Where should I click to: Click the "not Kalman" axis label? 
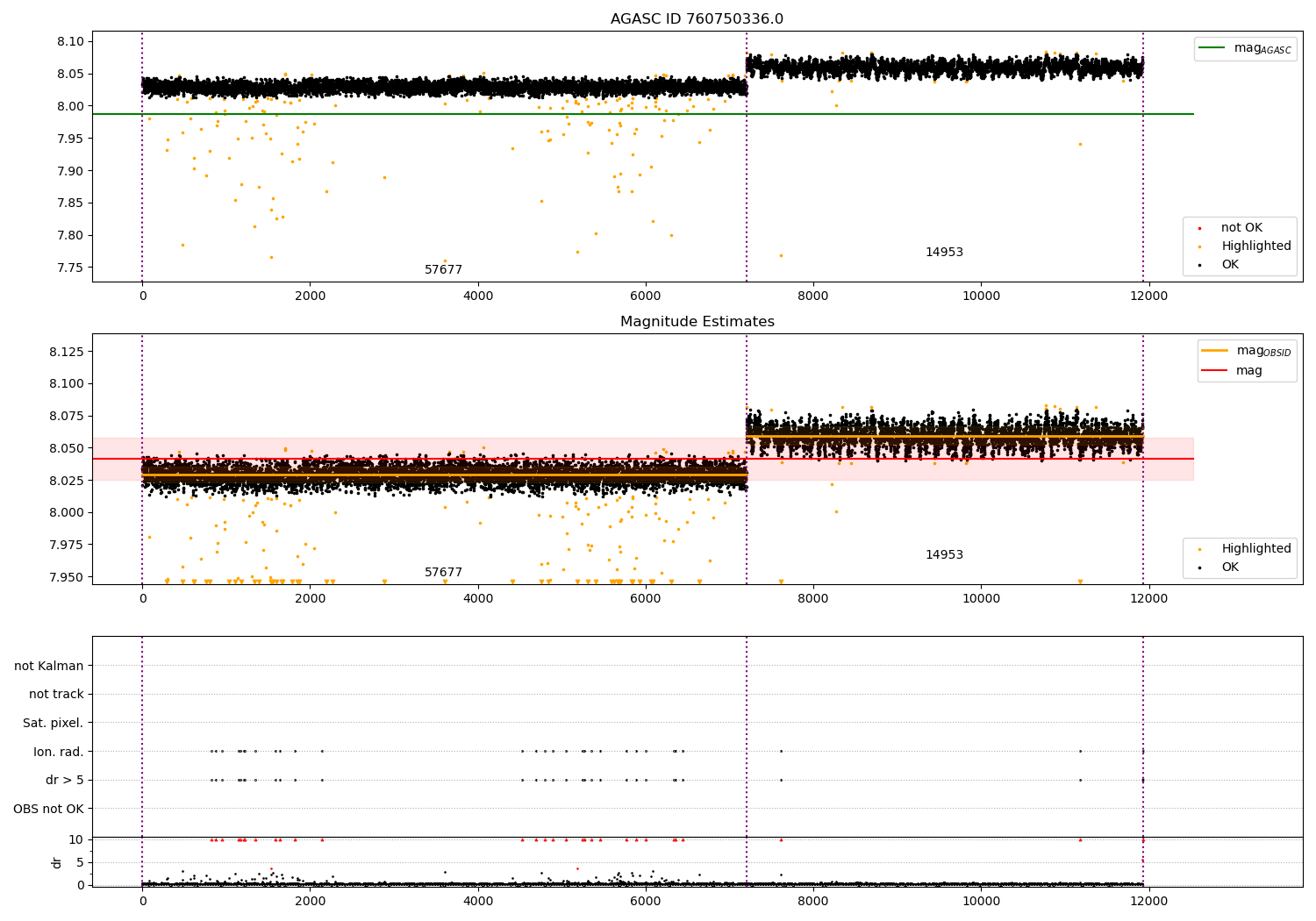tap(49, 666)
